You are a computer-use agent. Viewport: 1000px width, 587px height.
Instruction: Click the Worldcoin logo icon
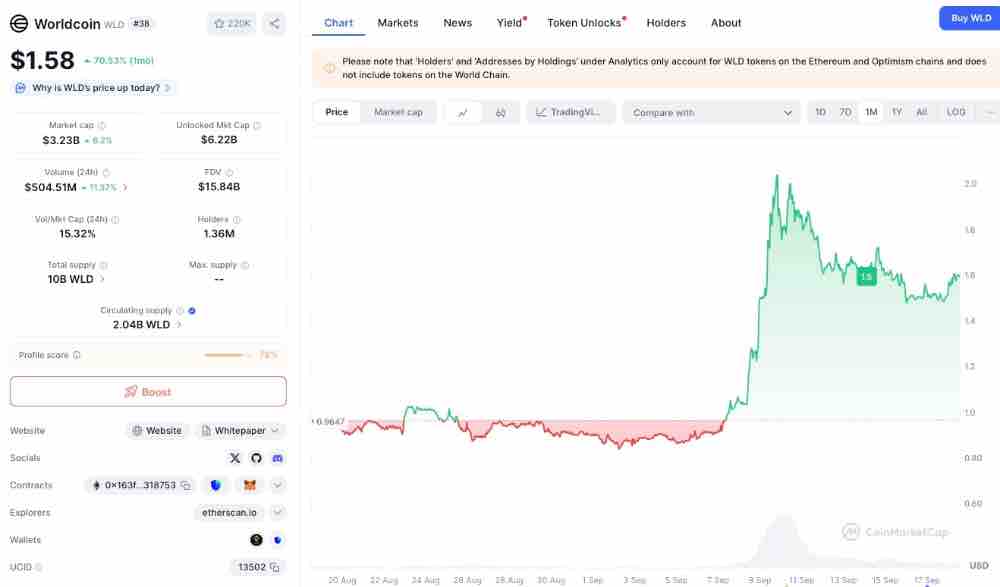pos(18,24)
